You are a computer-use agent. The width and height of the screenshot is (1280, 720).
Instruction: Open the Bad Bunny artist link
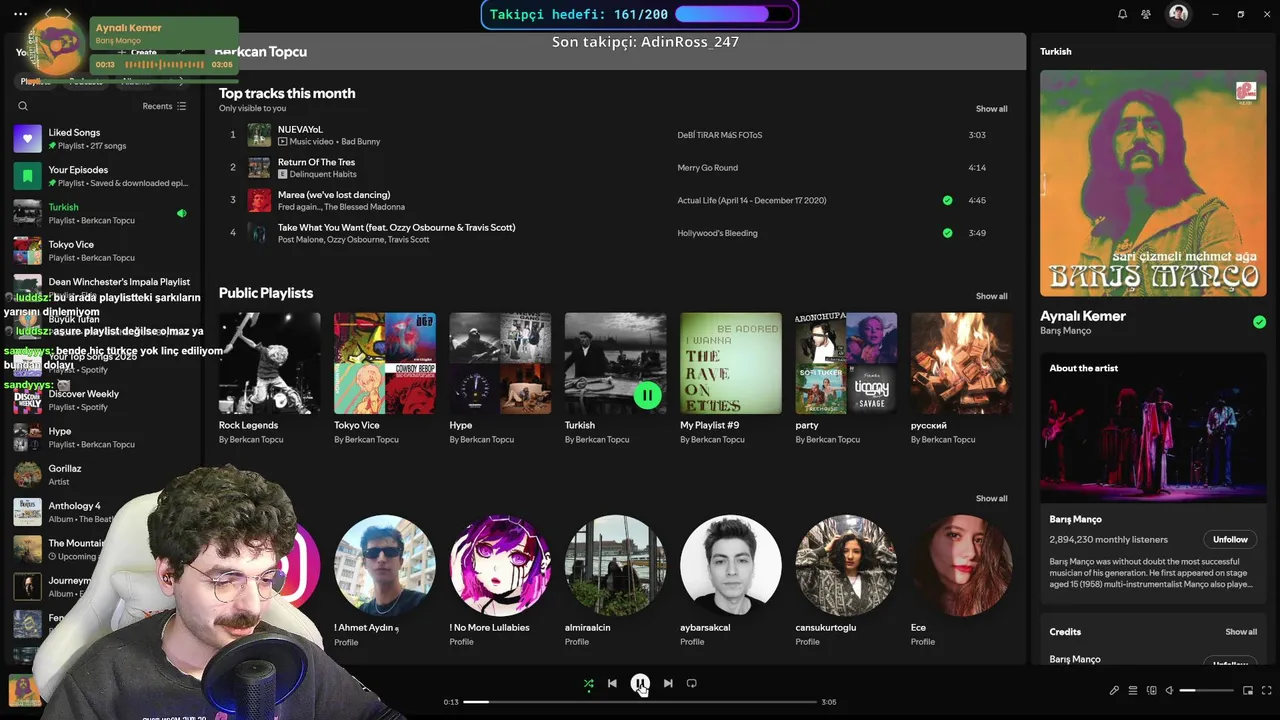(x=360, y=142)
